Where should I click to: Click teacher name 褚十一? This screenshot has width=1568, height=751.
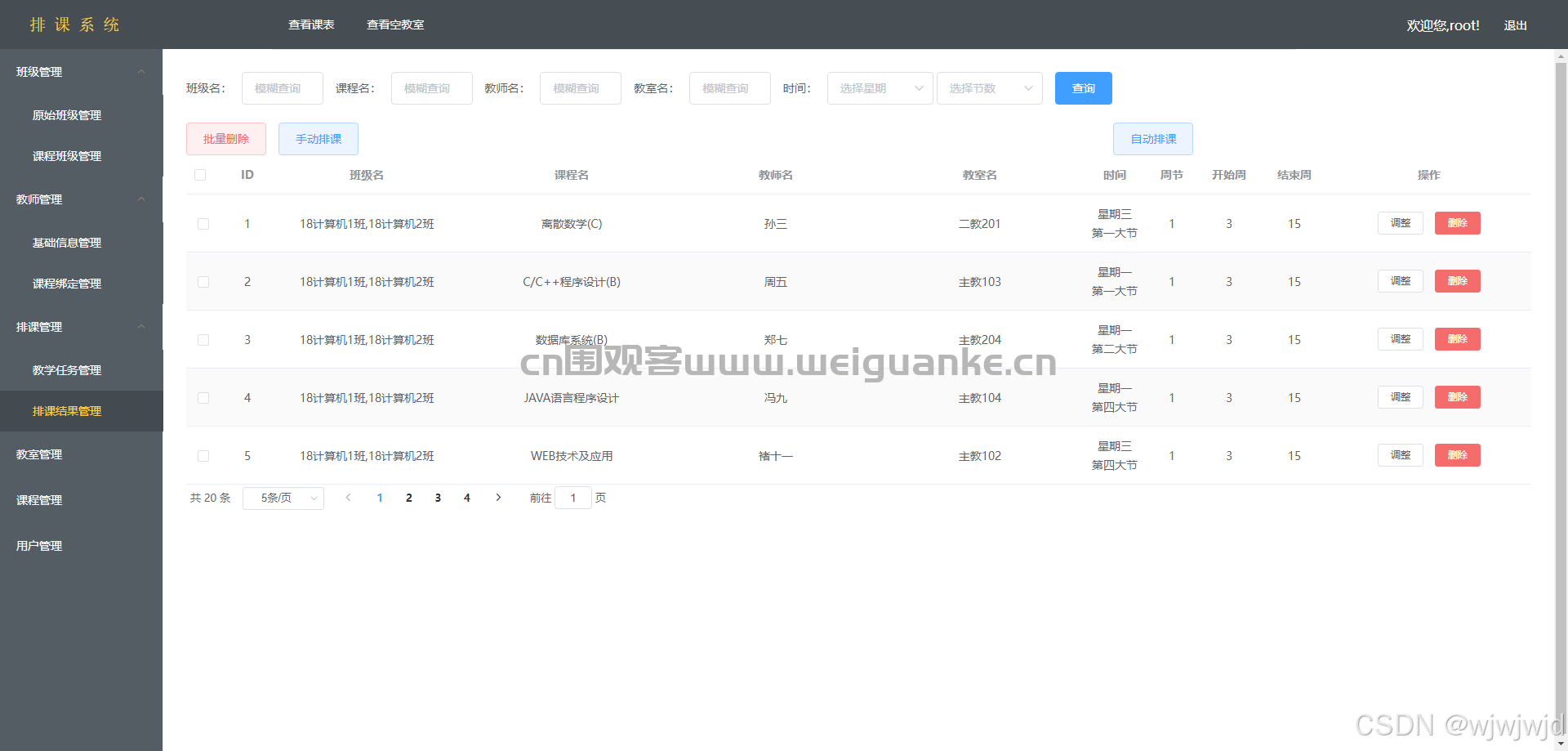(x=776, y=456)
